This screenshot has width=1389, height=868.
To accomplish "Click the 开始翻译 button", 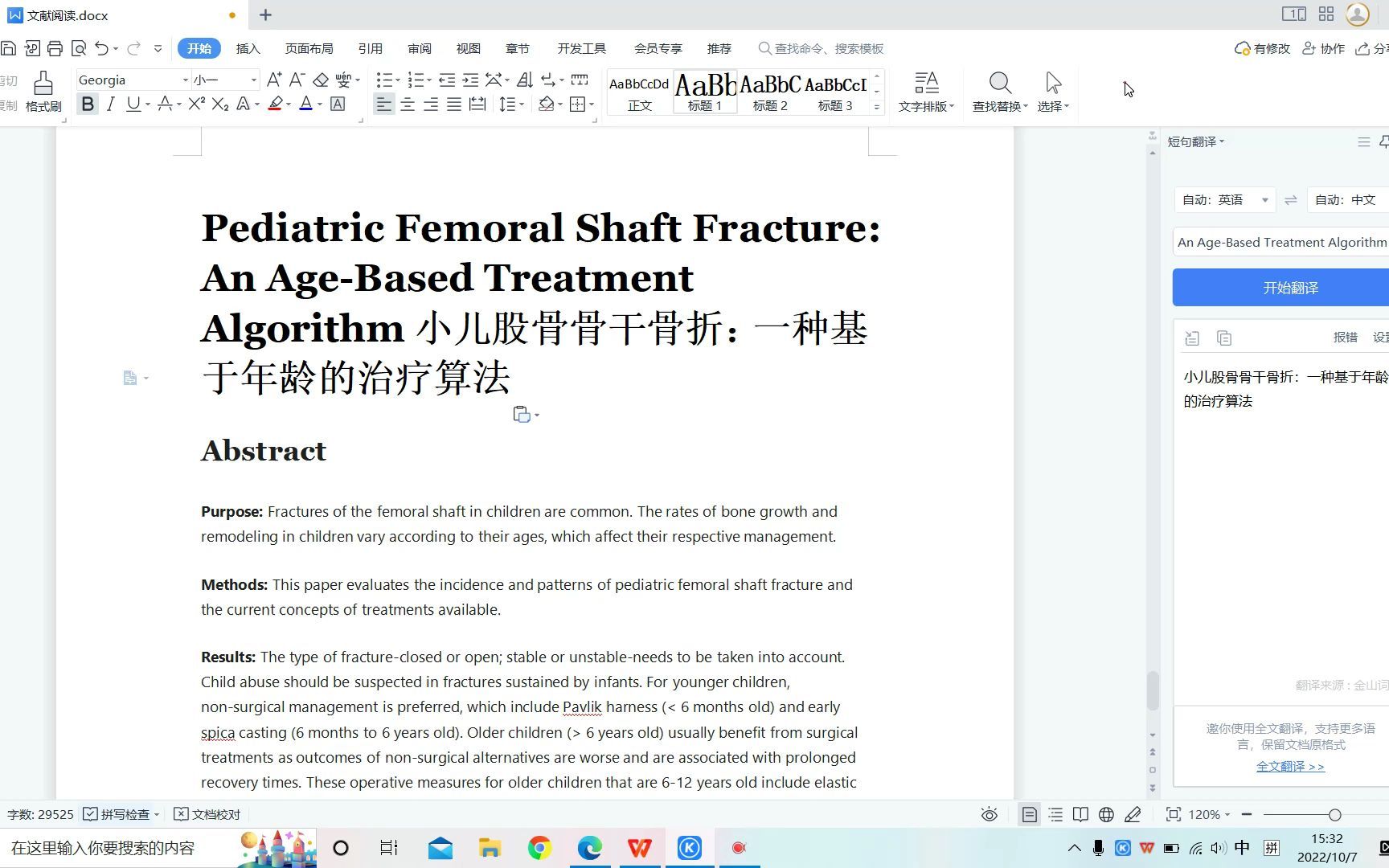I will click(x=1281, y=288).
